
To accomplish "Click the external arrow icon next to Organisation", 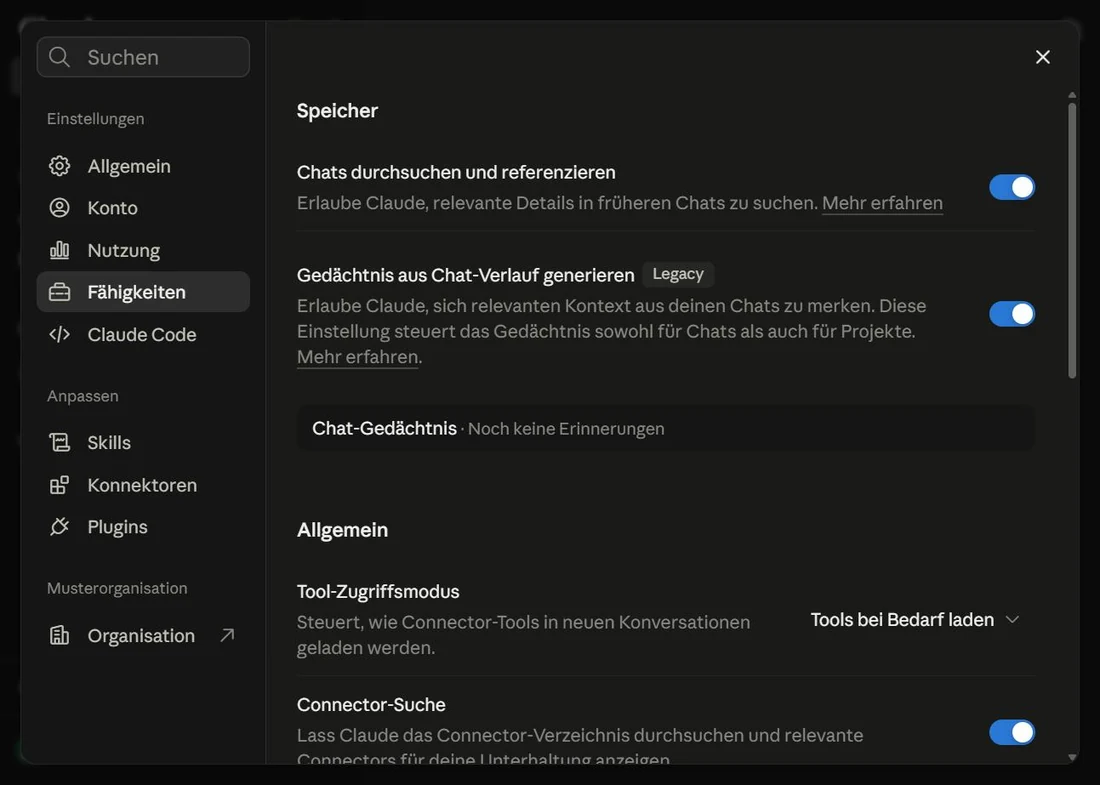I will click(x=227, y=635).
